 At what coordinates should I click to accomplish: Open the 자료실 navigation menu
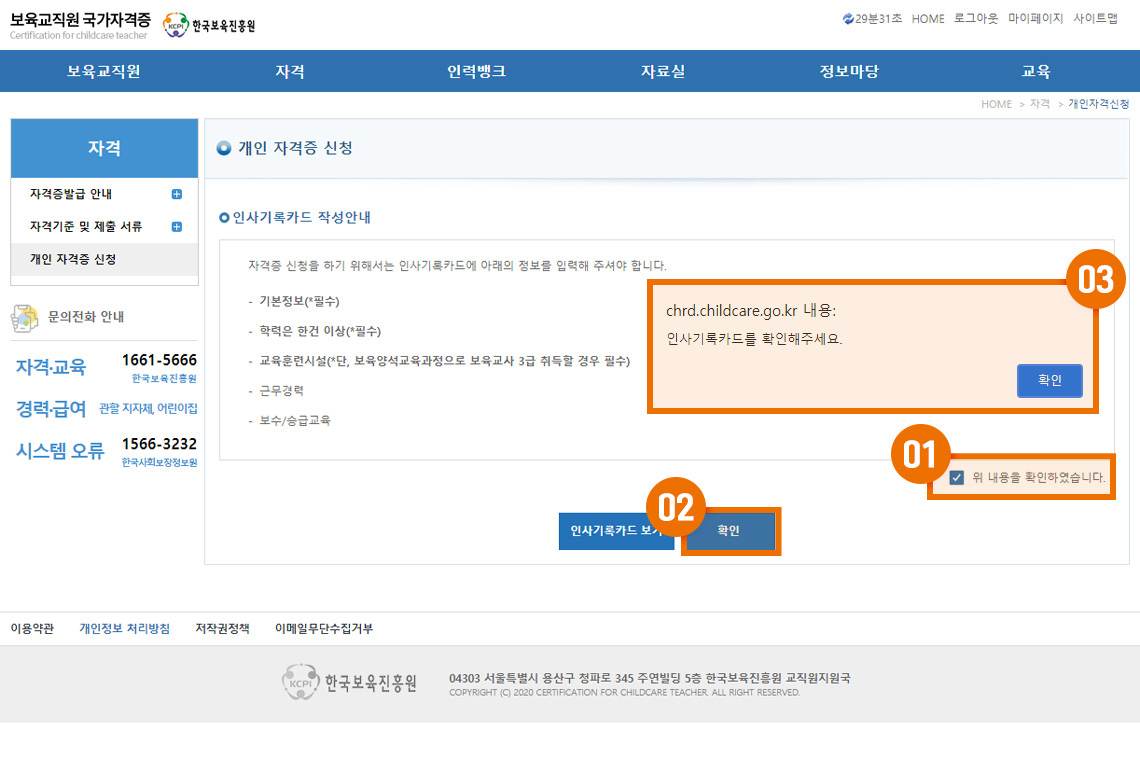663,71
